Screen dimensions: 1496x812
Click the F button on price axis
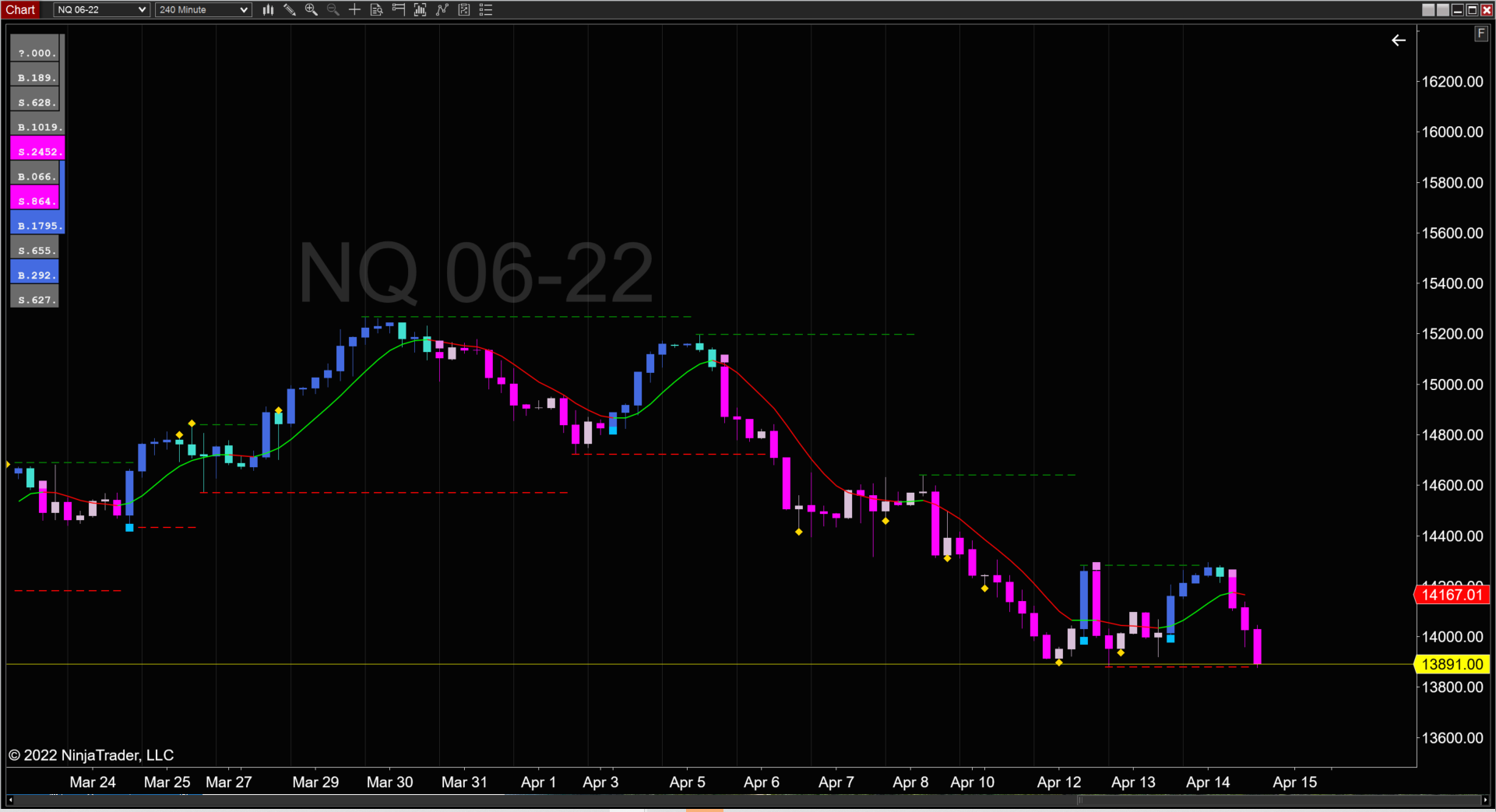pyautogui.click(x=1480, y=33)
